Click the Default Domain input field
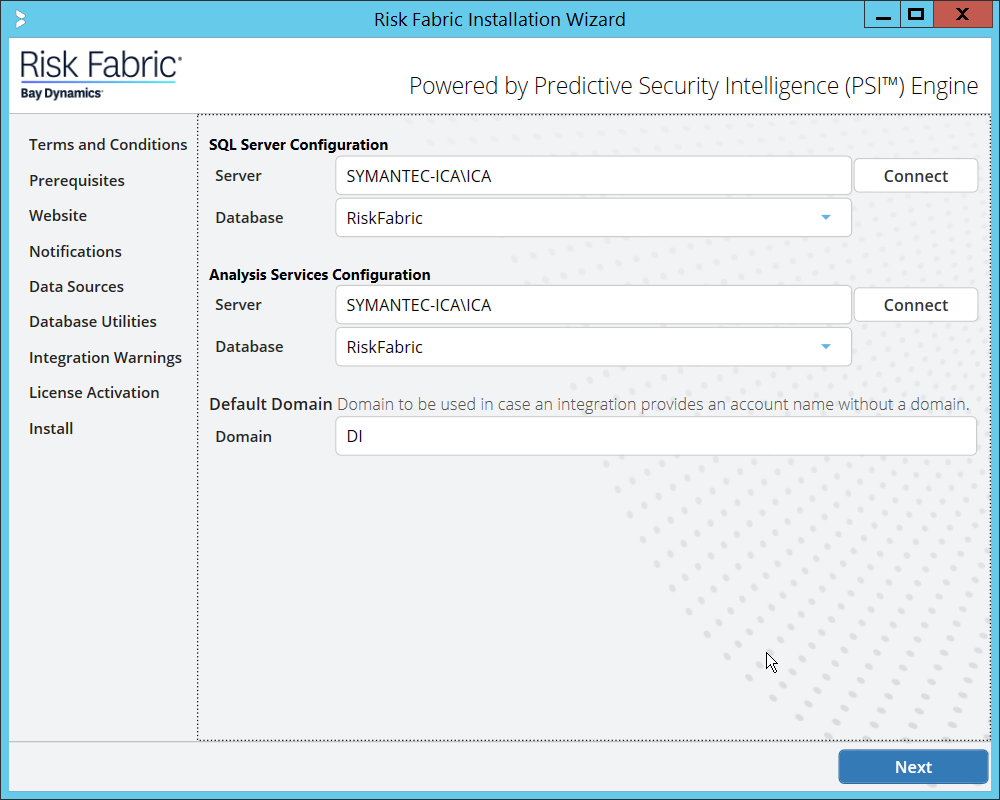The height and width of the screenshot is (800, 1000). point(655,437)
